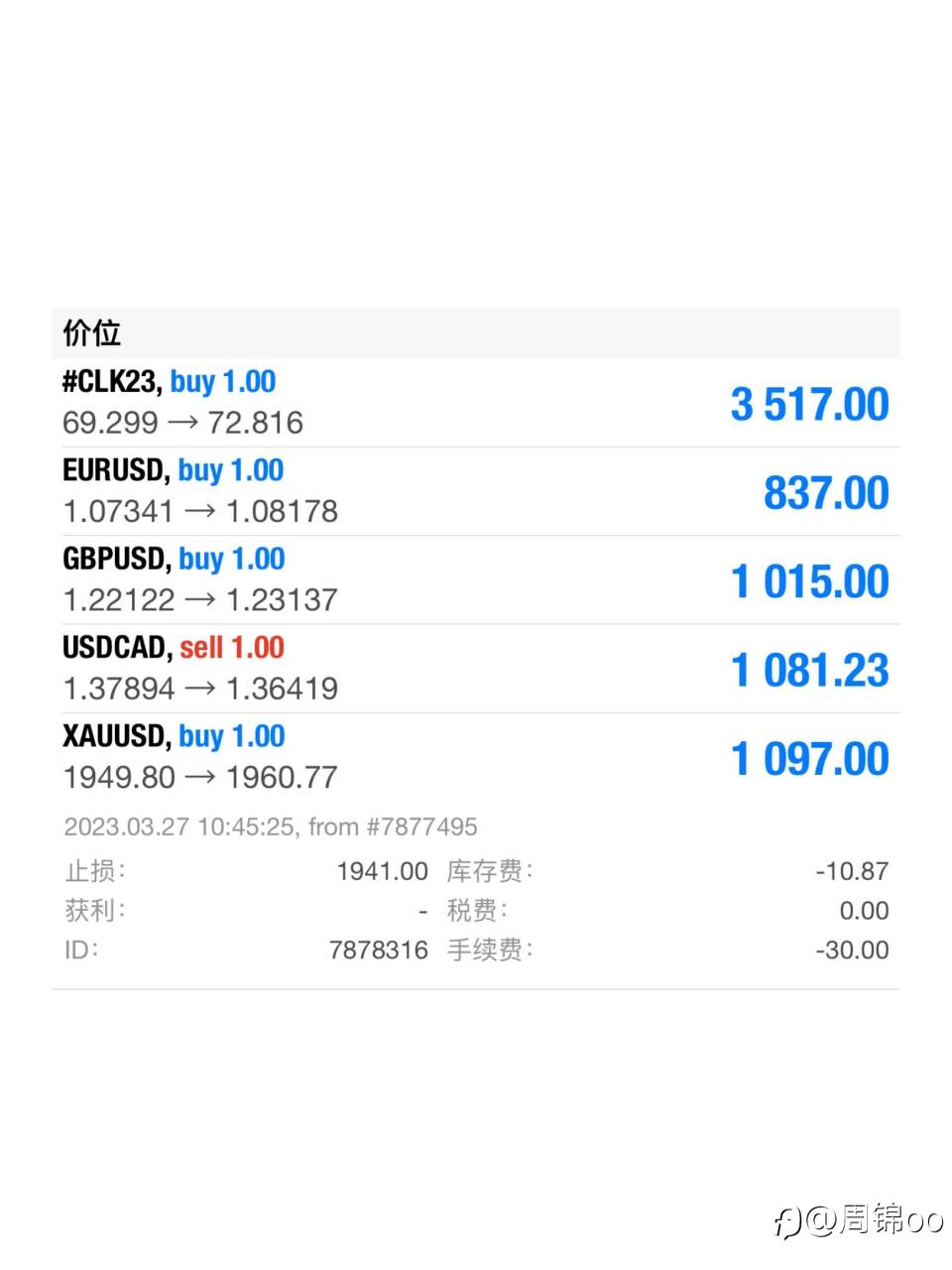Click the timestamp 2023.03.27 10:45:25 line
Viewport: 952px width, 1270px height.
pos(271,826)
